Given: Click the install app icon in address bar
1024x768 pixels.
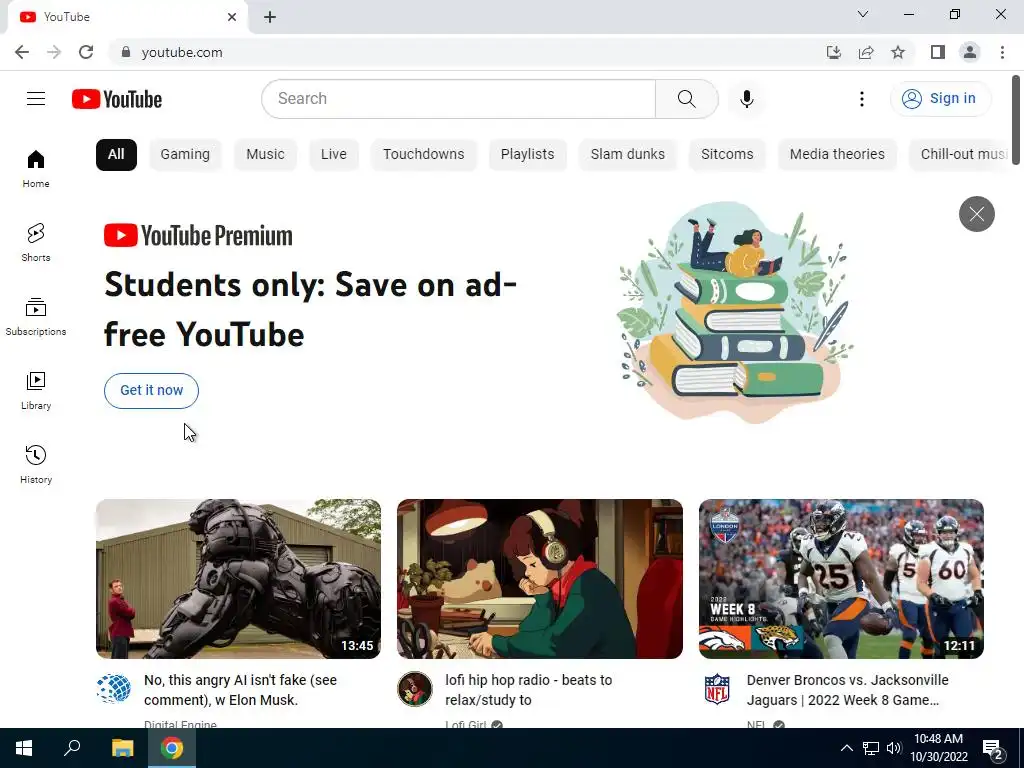Looking at the screenshot, I should point(834,52).
